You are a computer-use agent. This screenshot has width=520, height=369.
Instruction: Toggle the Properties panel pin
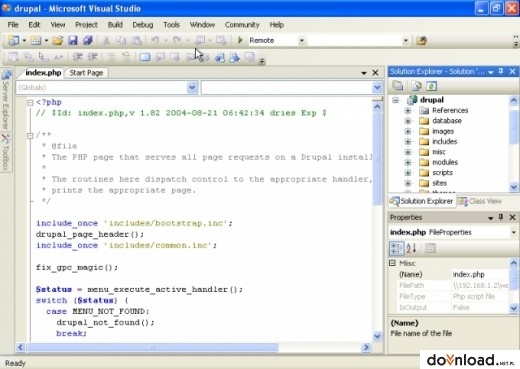(x=501, y=217)
